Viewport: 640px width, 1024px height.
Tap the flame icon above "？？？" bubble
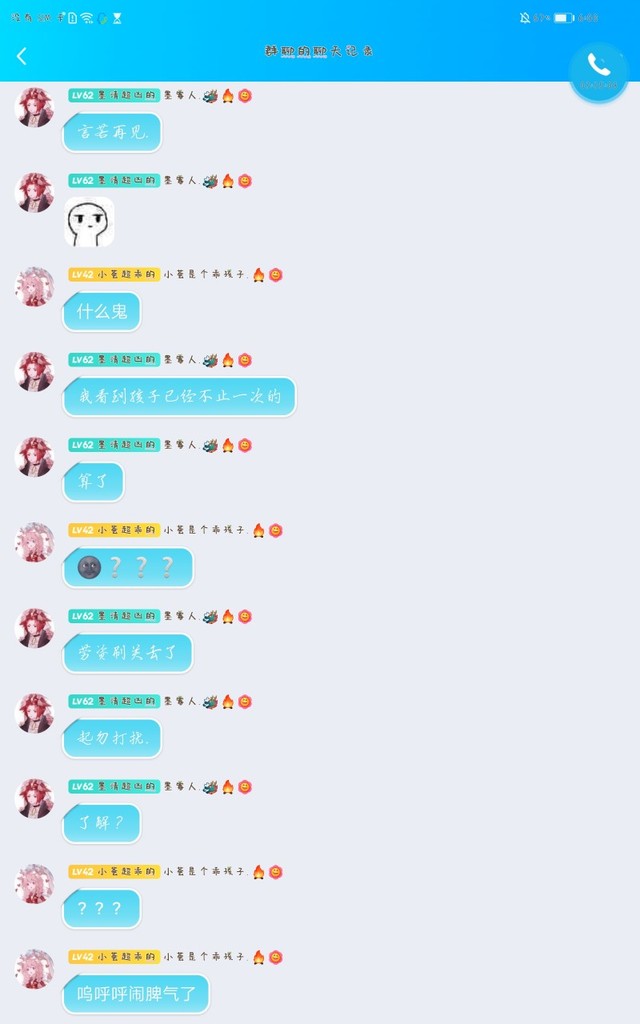click(x=259, y=872)
